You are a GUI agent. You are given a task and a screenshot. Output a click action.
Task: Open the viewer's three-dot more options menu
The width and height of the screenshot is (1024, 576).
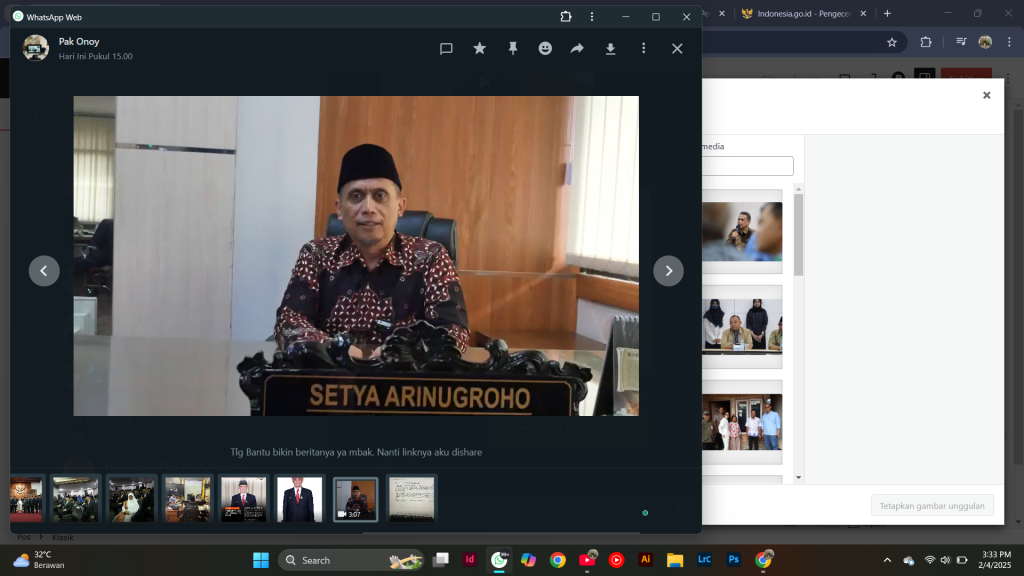[x=643, y=48]
